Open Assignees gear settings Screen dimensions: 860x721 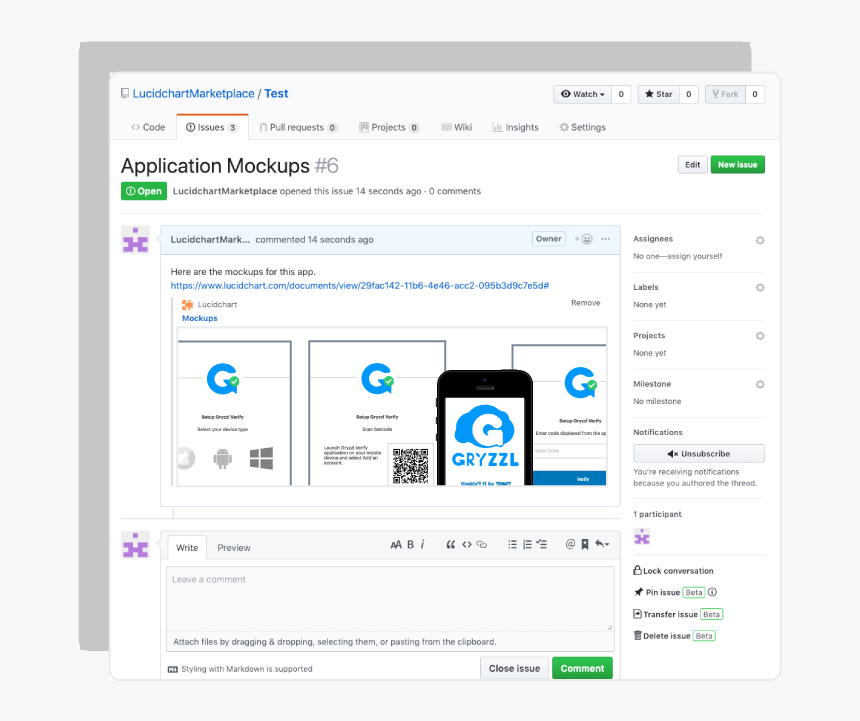click(x=760, y=240)
